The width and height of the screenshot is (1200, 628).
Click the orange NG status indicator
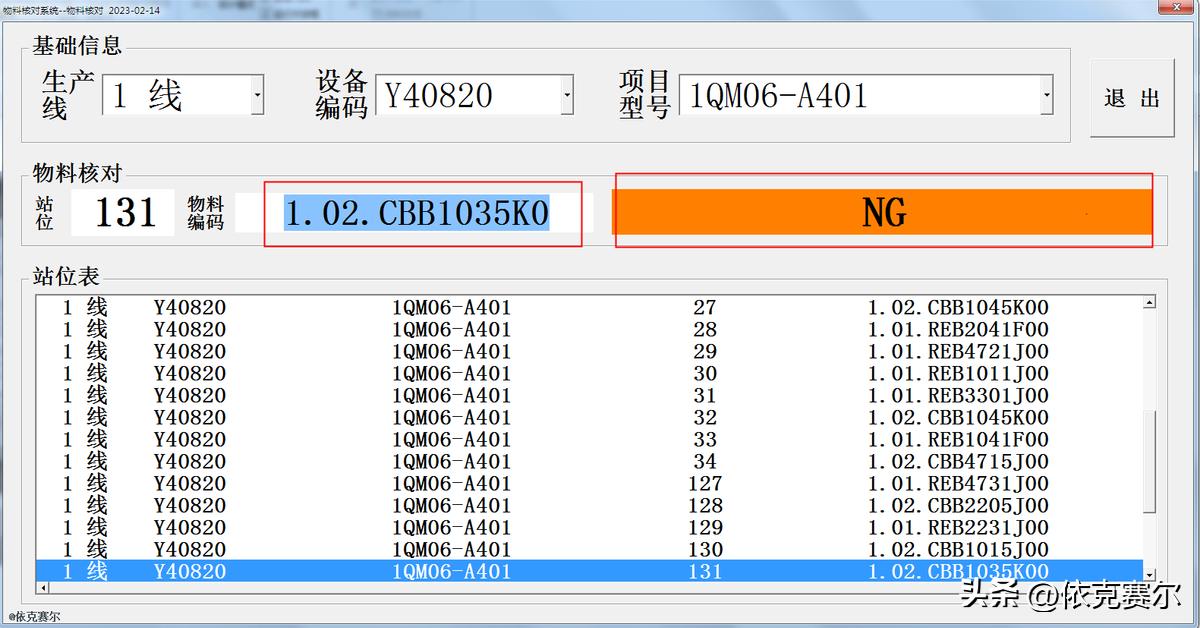pos(884,211)
